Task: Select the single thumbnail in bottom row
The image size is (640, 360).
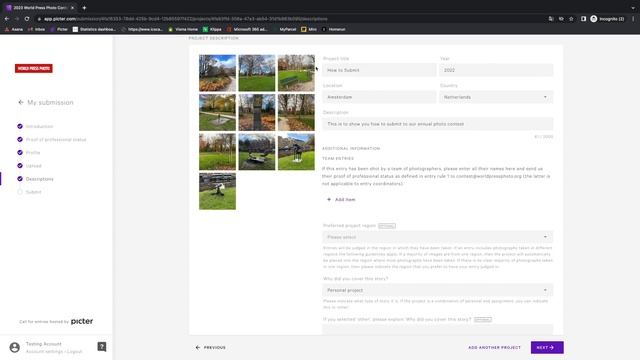Action: [x=218, y=191]
